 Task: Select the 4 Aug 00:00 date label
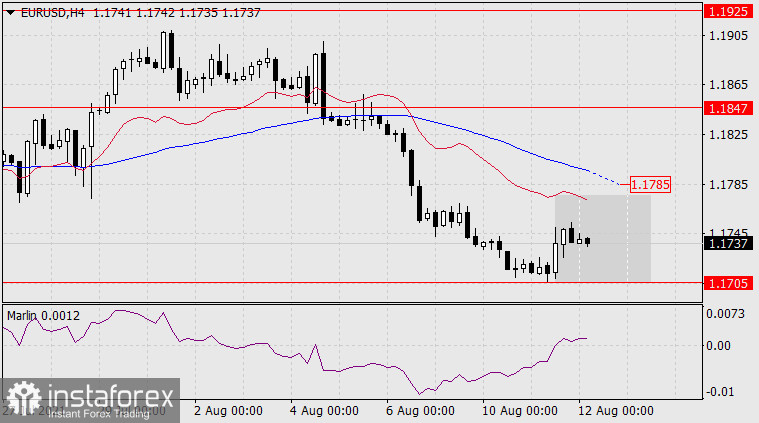pyautogui.click(x=324, y=411)
